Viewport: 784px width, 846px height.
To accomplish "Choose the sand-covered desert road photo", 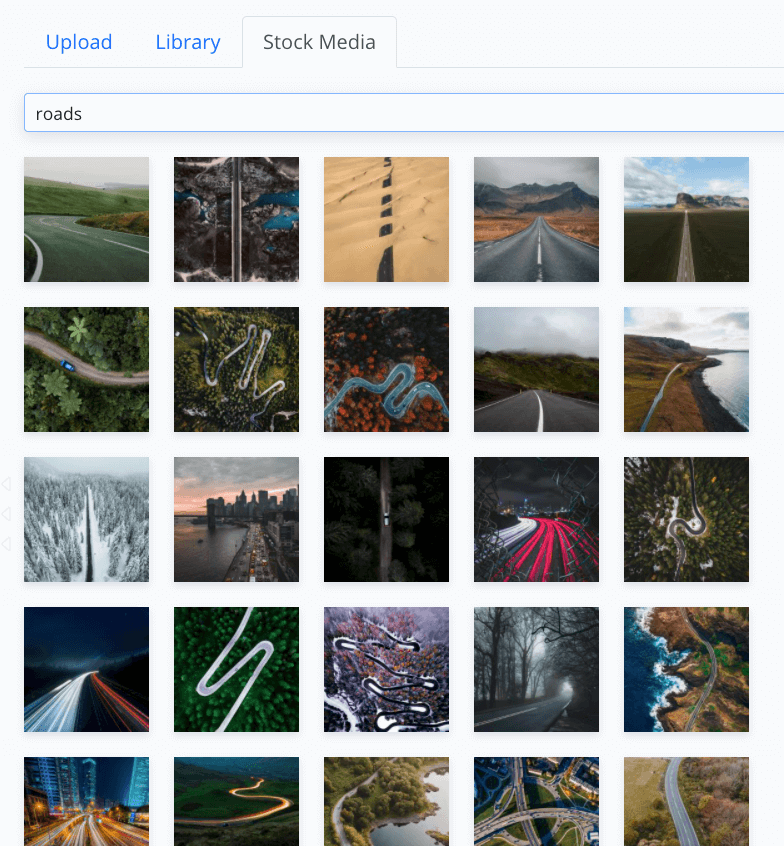I will 386,220.
